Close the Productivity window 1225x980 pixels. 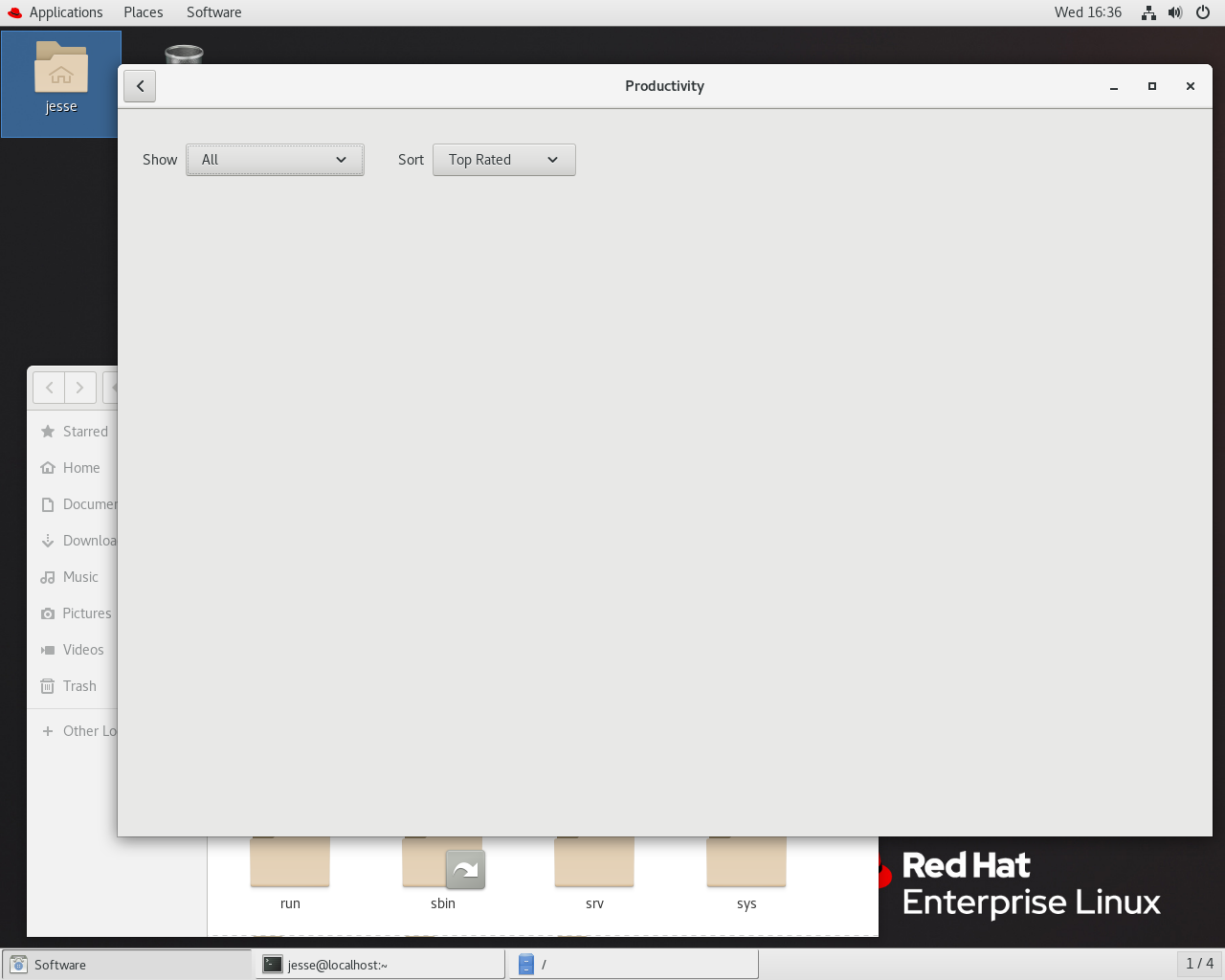click(x=1191, y=86)
